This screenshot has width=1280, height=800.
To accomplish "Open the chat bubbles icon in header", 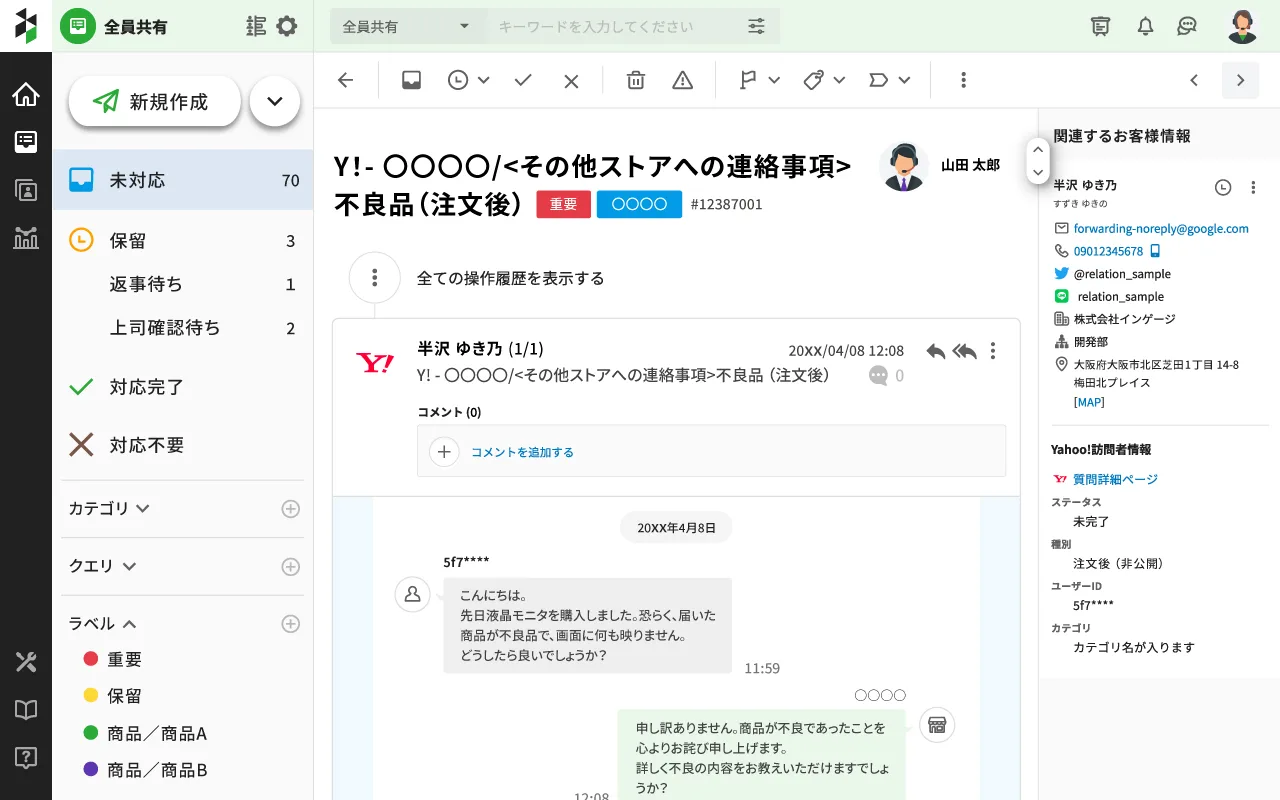I will 1187,26.
